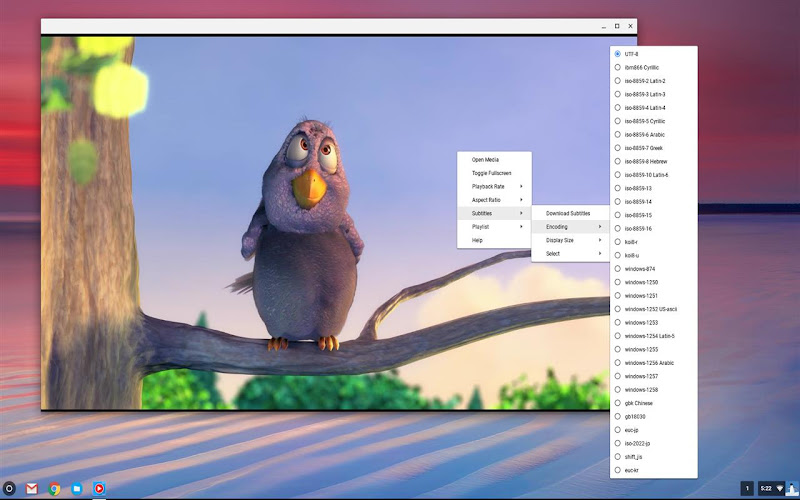
Task: Choose iso-8859-4 Latin-4 encoding
Action: (x=654, y=108)
